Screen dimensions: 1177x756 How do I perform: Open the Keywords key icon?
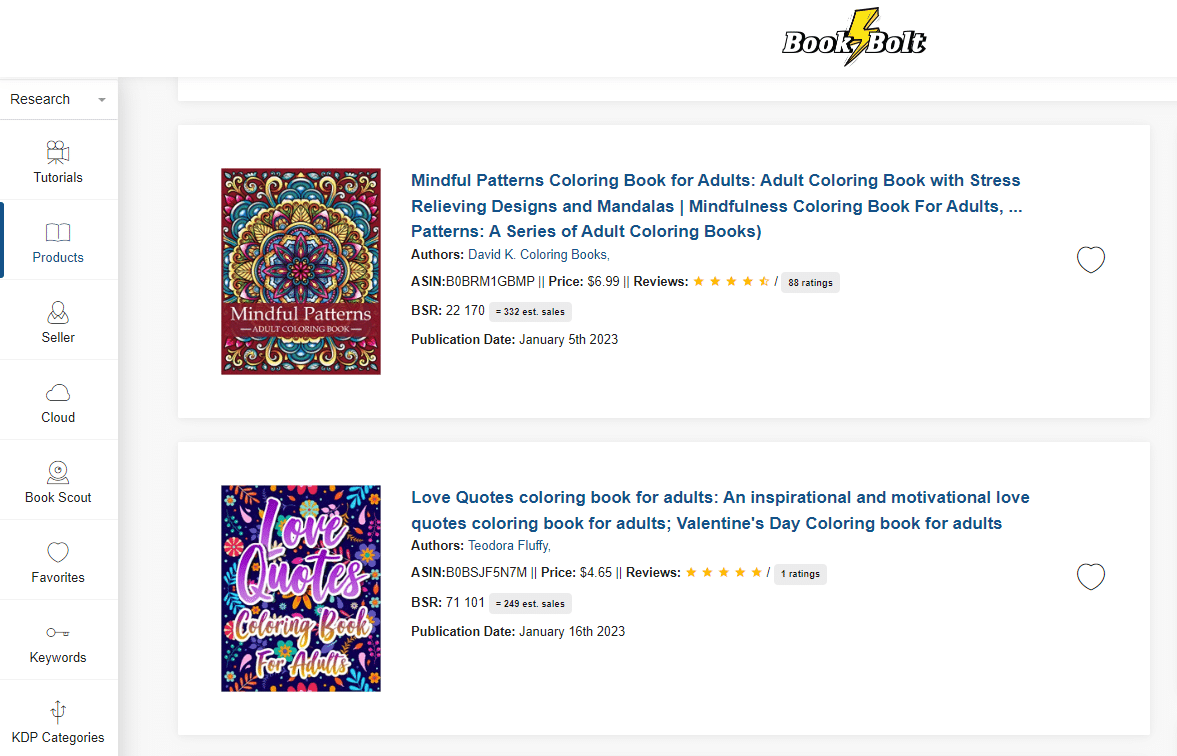[58, 632]
